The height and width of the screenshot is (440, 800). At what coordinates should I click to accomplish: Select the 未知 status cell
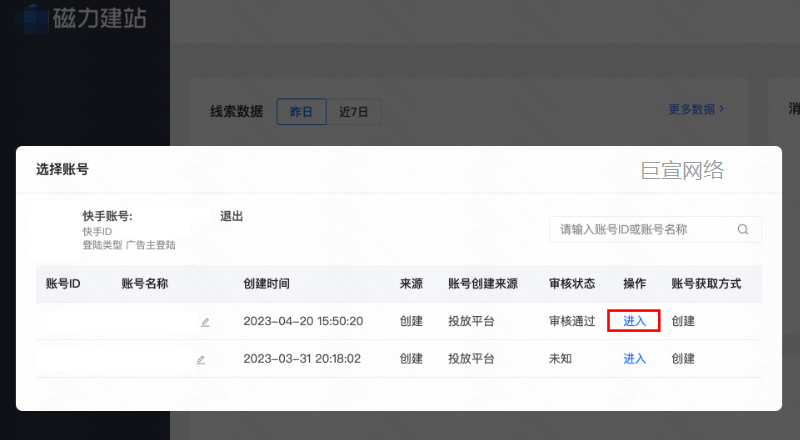[560, 359]
